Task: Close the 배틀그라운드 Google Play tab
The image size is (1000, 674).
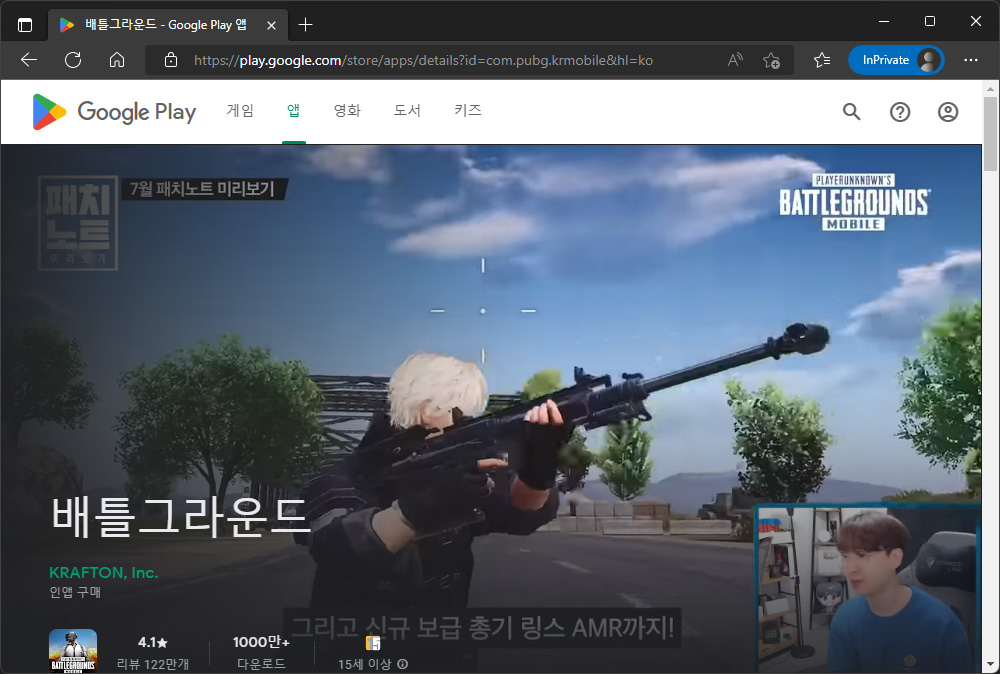Action: [x=271, y=25]
